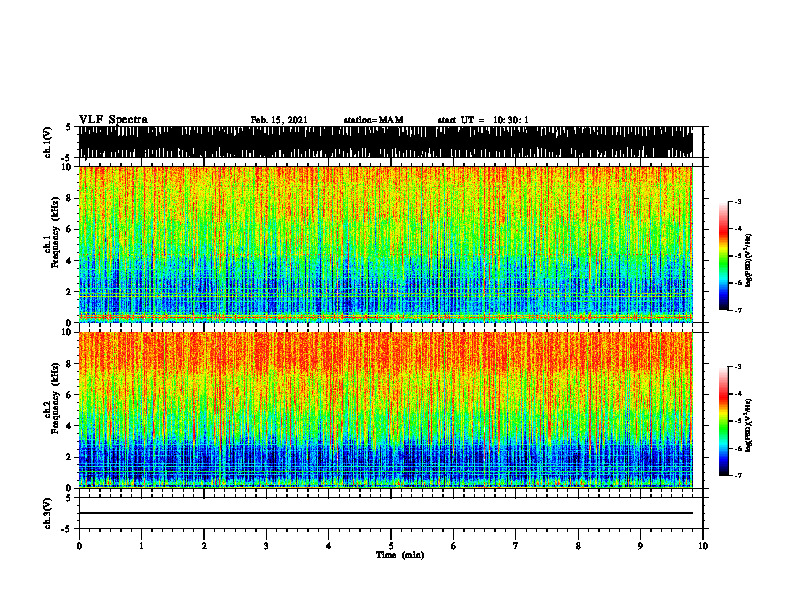This screenshot has width=792, height=612.
Task: Click the "station=MAM" header label
Action: [x=373, y=120]
